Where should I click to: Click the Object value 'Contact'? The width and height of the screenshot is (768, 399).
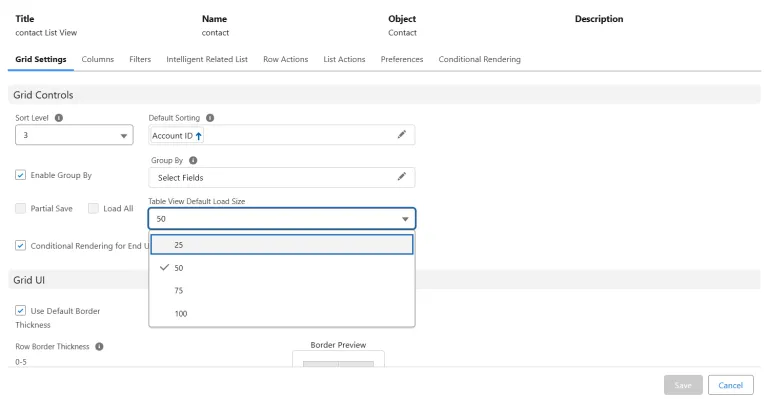pos(402,33)
